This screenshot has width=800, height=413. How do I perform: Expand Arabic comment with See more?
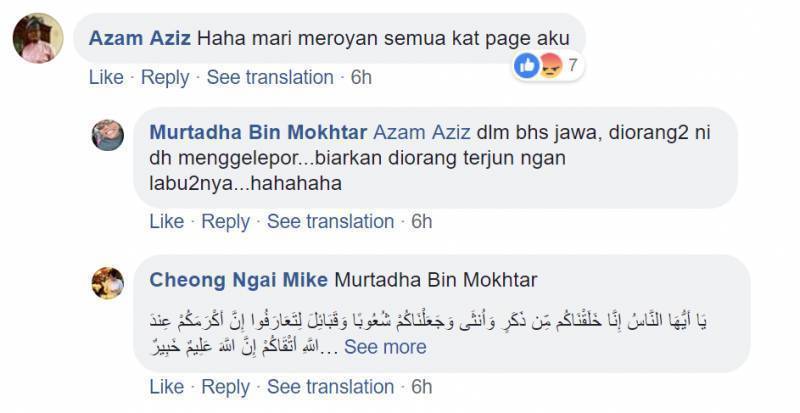(x=385, y=347)
